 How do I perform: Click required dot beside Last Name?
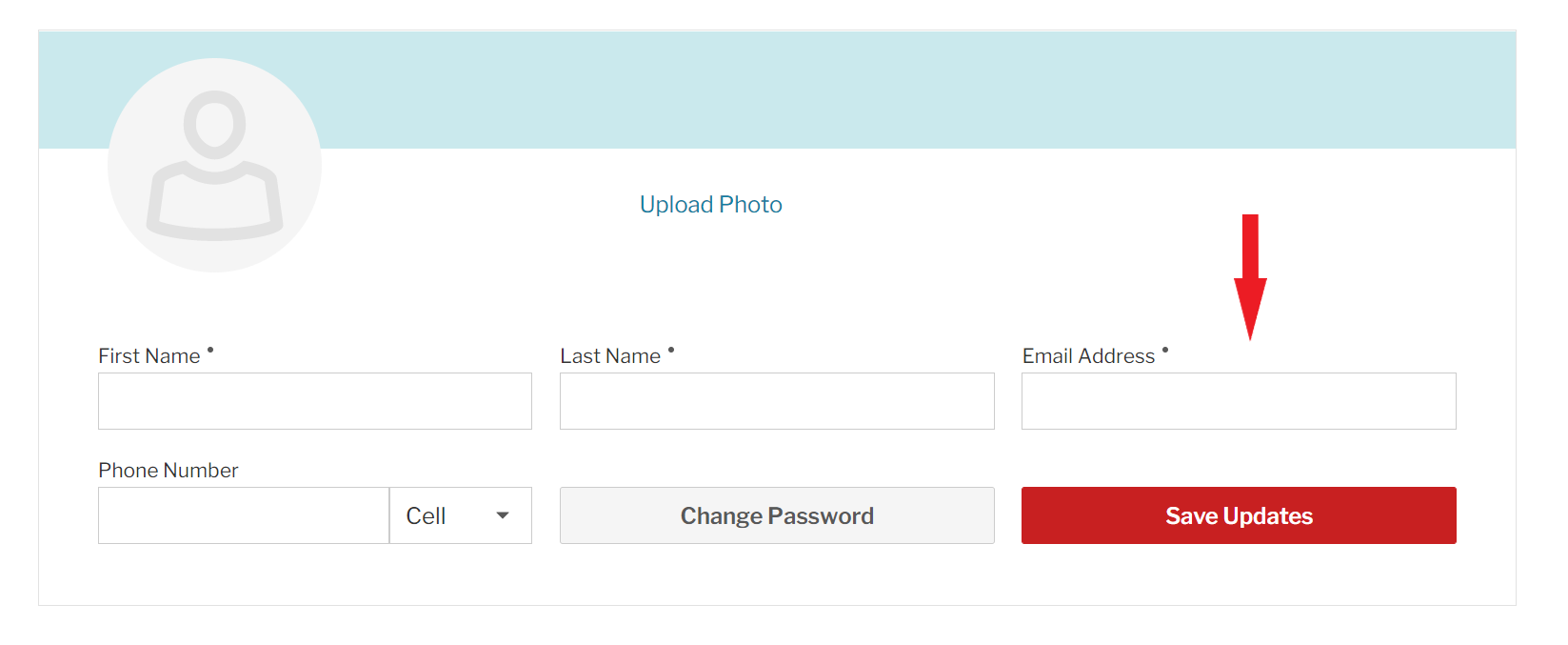(x=671, y=351)
